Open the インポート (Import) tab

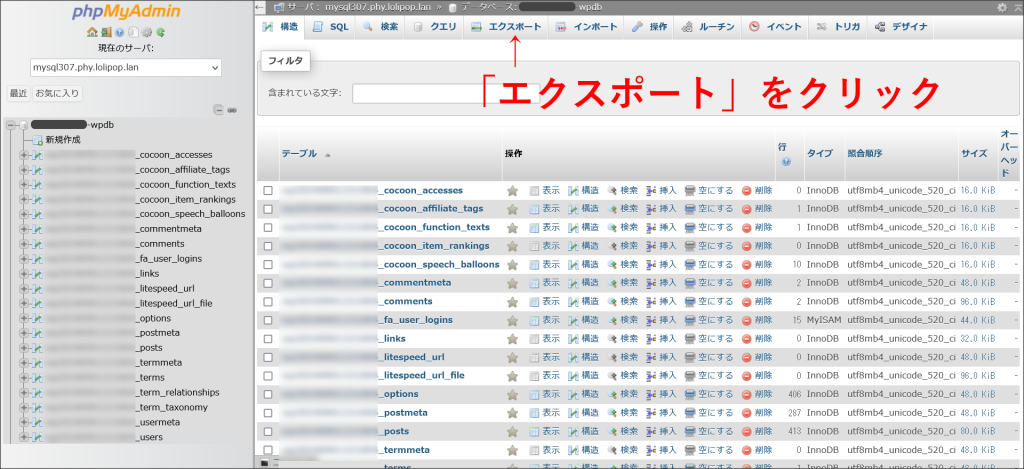[x=586, y=27]
